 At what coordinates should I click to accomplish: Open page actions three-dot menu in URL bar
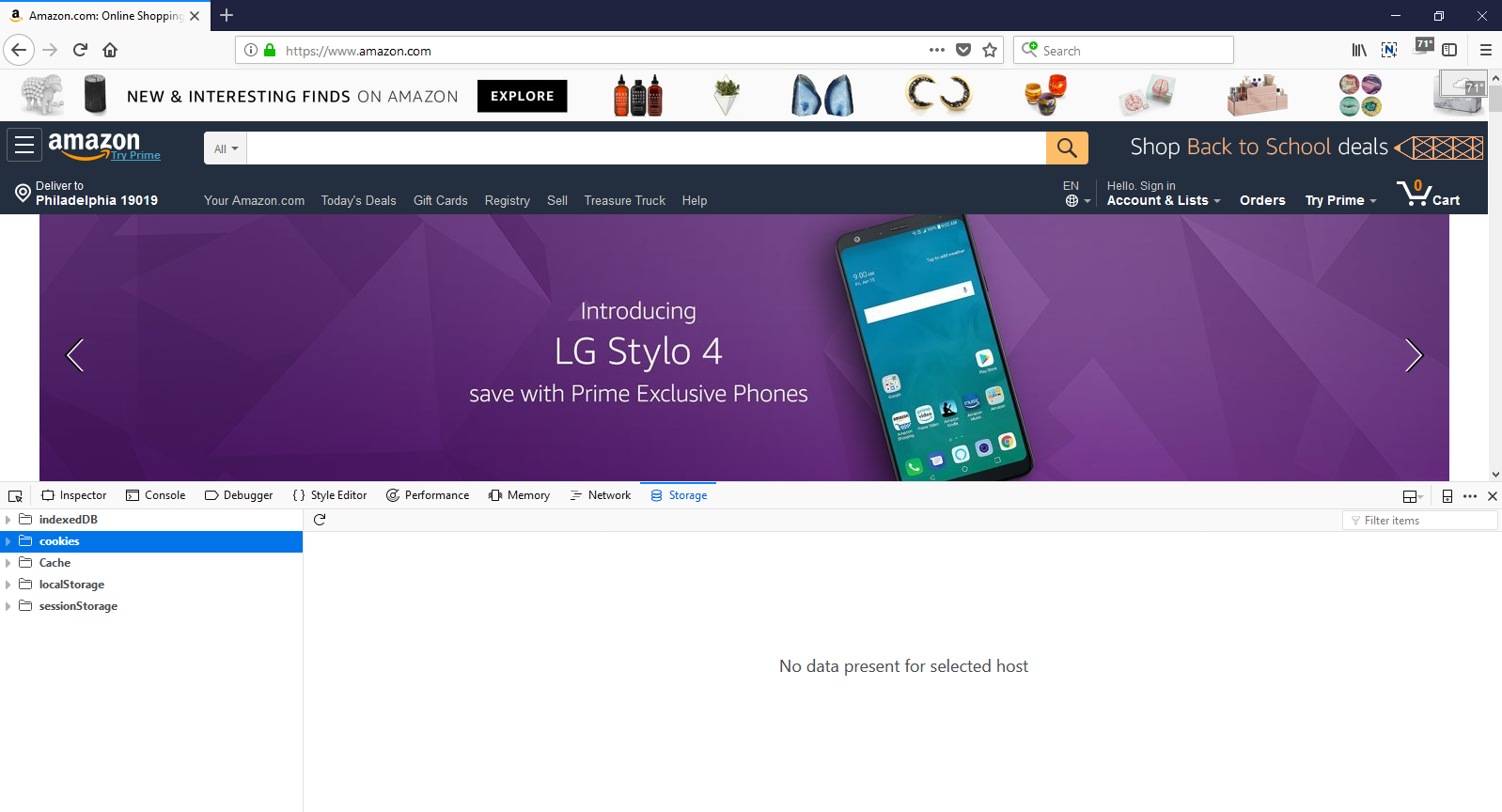tap(937, 50)
